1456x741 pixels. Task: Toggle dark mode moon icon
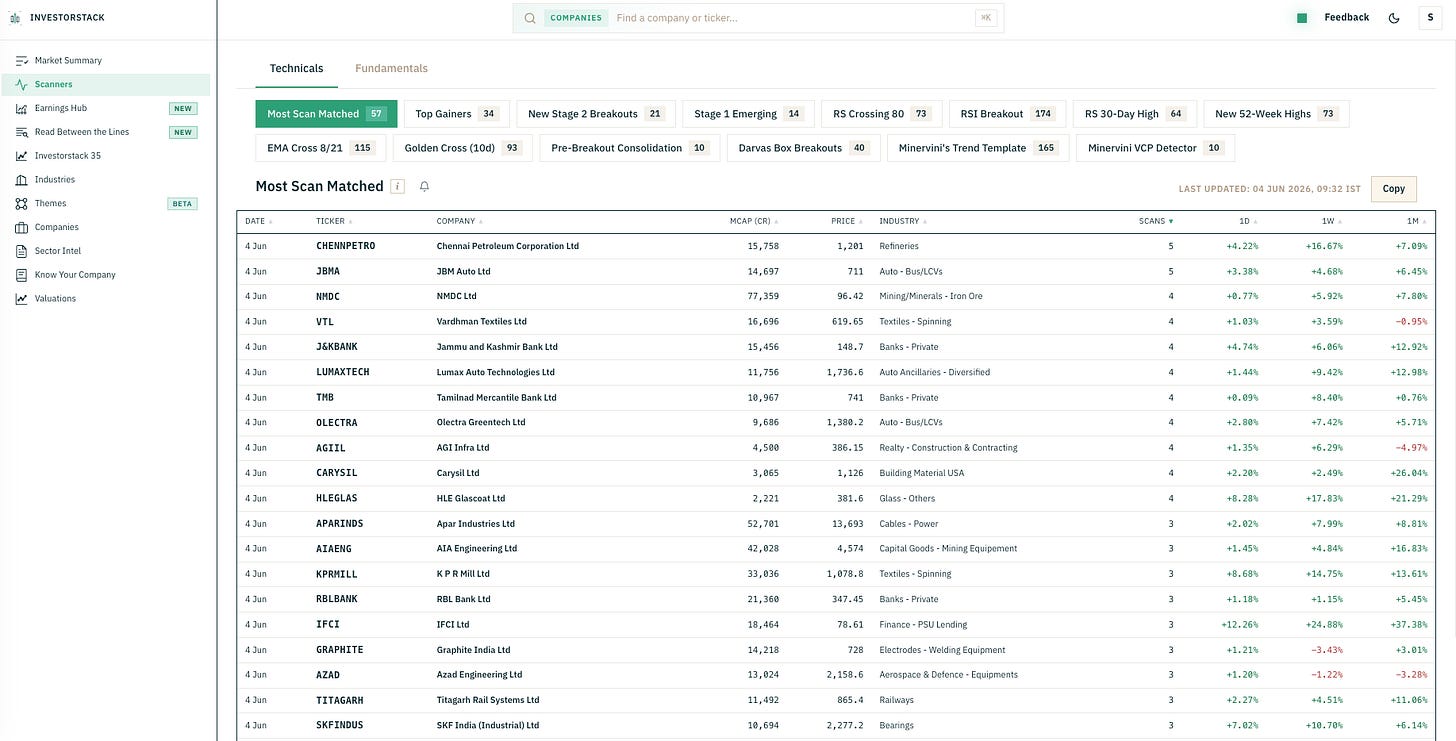[x=1394, y=18]
